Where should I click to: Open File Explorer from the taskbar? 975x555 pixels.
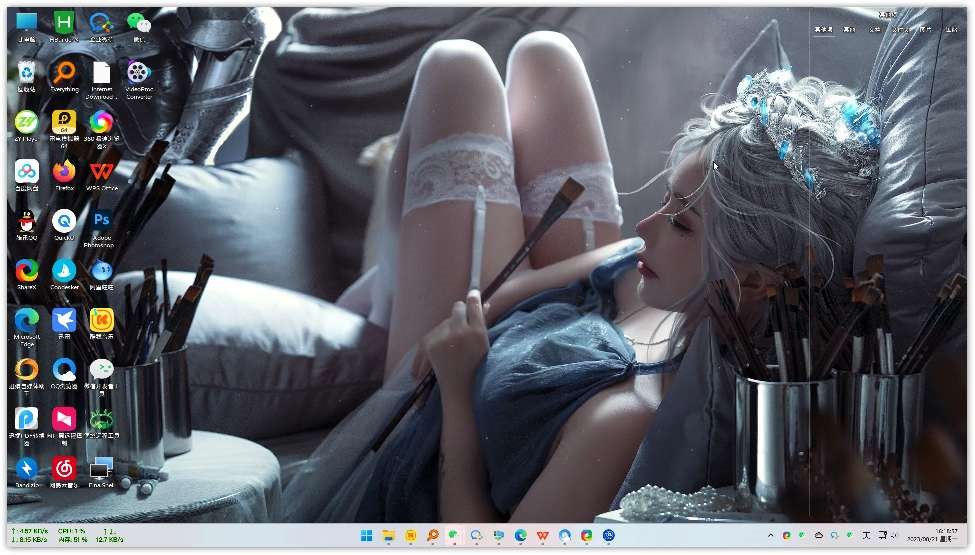(389, 536)
